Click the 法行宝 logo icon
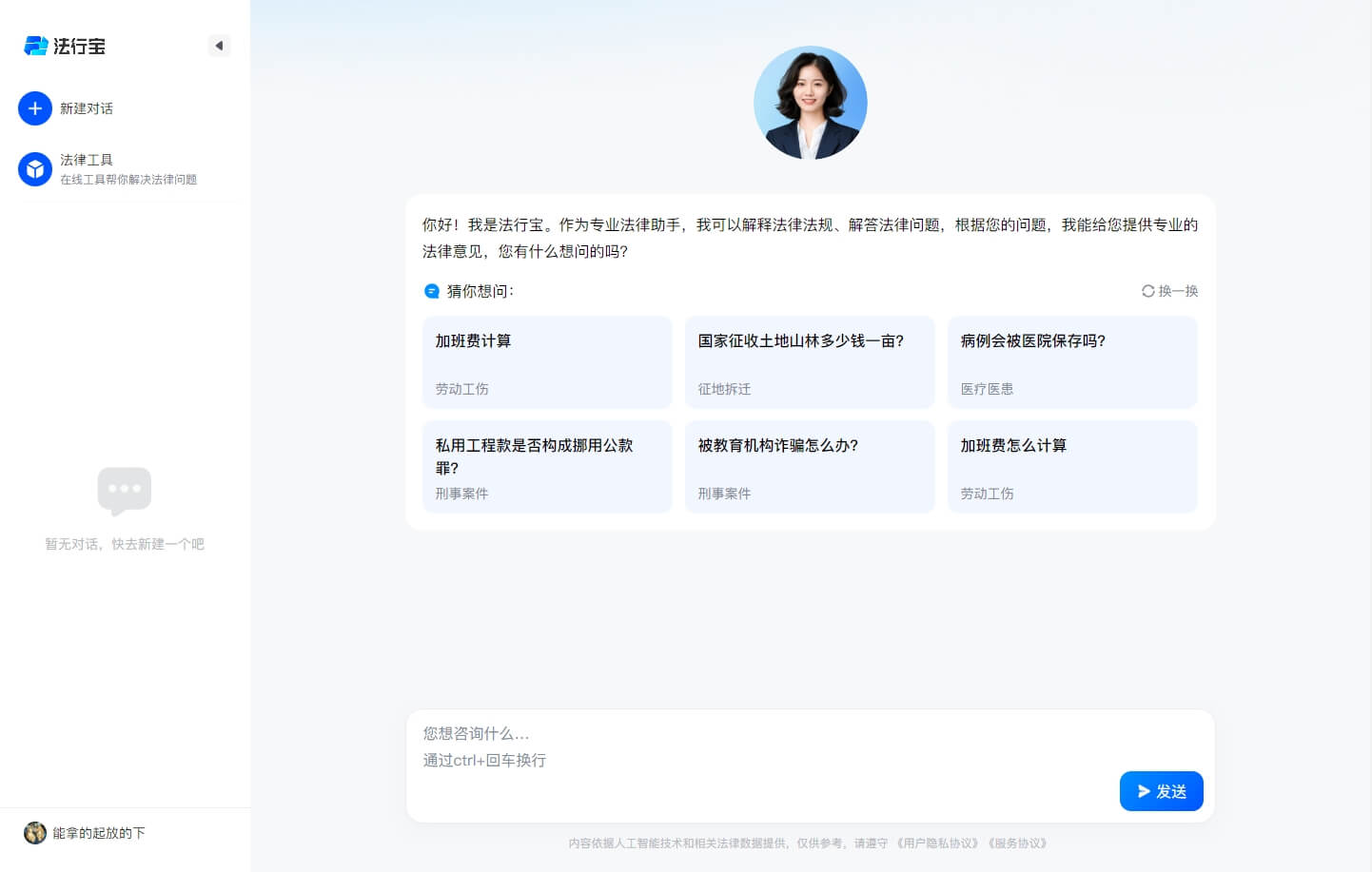Image resolution: width=1372 pixels, height=872 pixels. pos(36,46)
